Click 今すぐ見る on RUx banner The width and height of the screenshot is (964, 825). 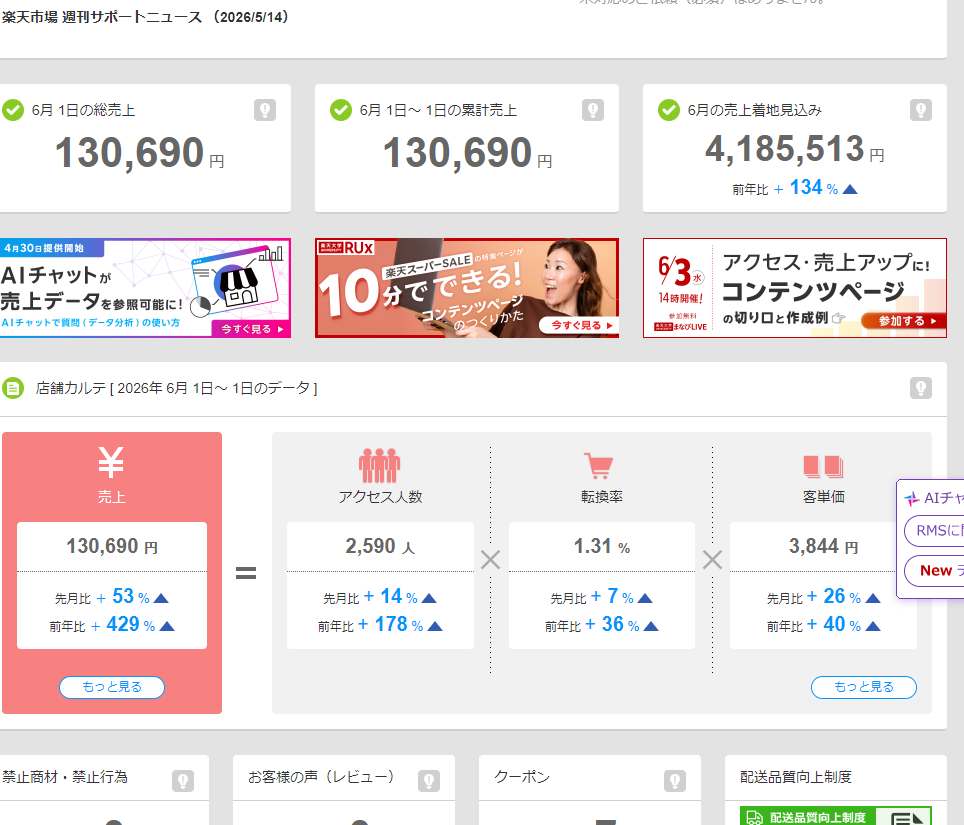[x=581, y=325]
